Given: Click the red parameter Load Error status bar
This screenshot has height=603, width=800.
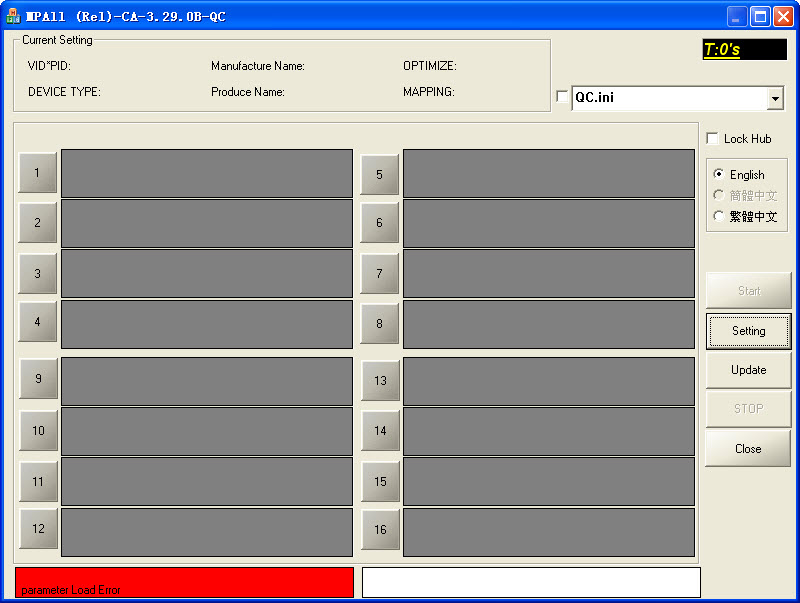Looking at the screenshot, I should click(184, 582).
